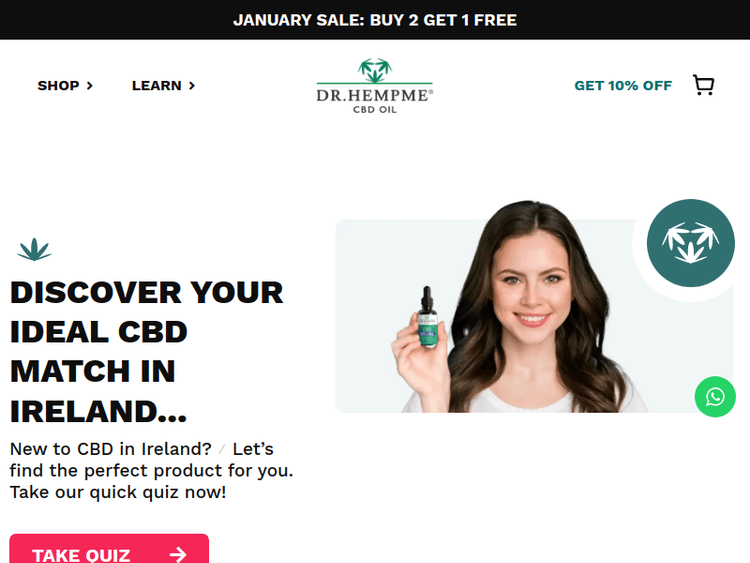The width and height of the screenshot is (750, 563).
Task: Expand the chevron next to LEARN
Action: tap(192, 86)
